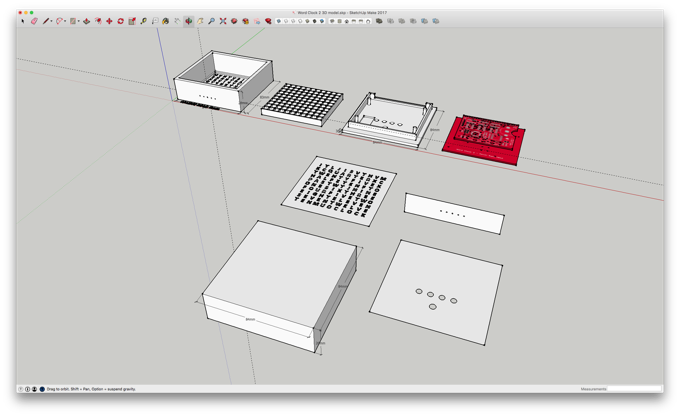
Task: Choose the Text label tool
Action: click(155, 21)
